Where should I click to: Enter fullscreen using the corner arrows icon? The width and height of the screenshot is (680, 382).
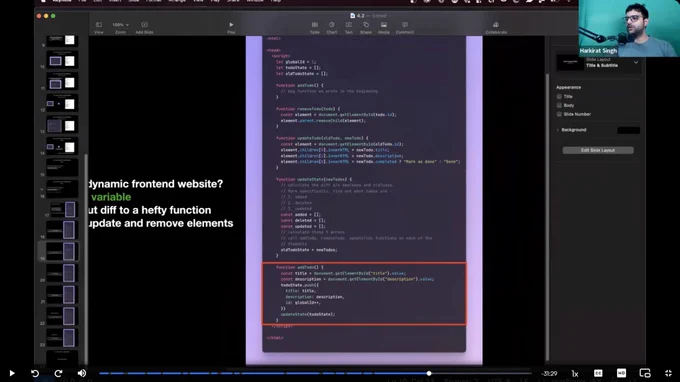click(668, 373)
